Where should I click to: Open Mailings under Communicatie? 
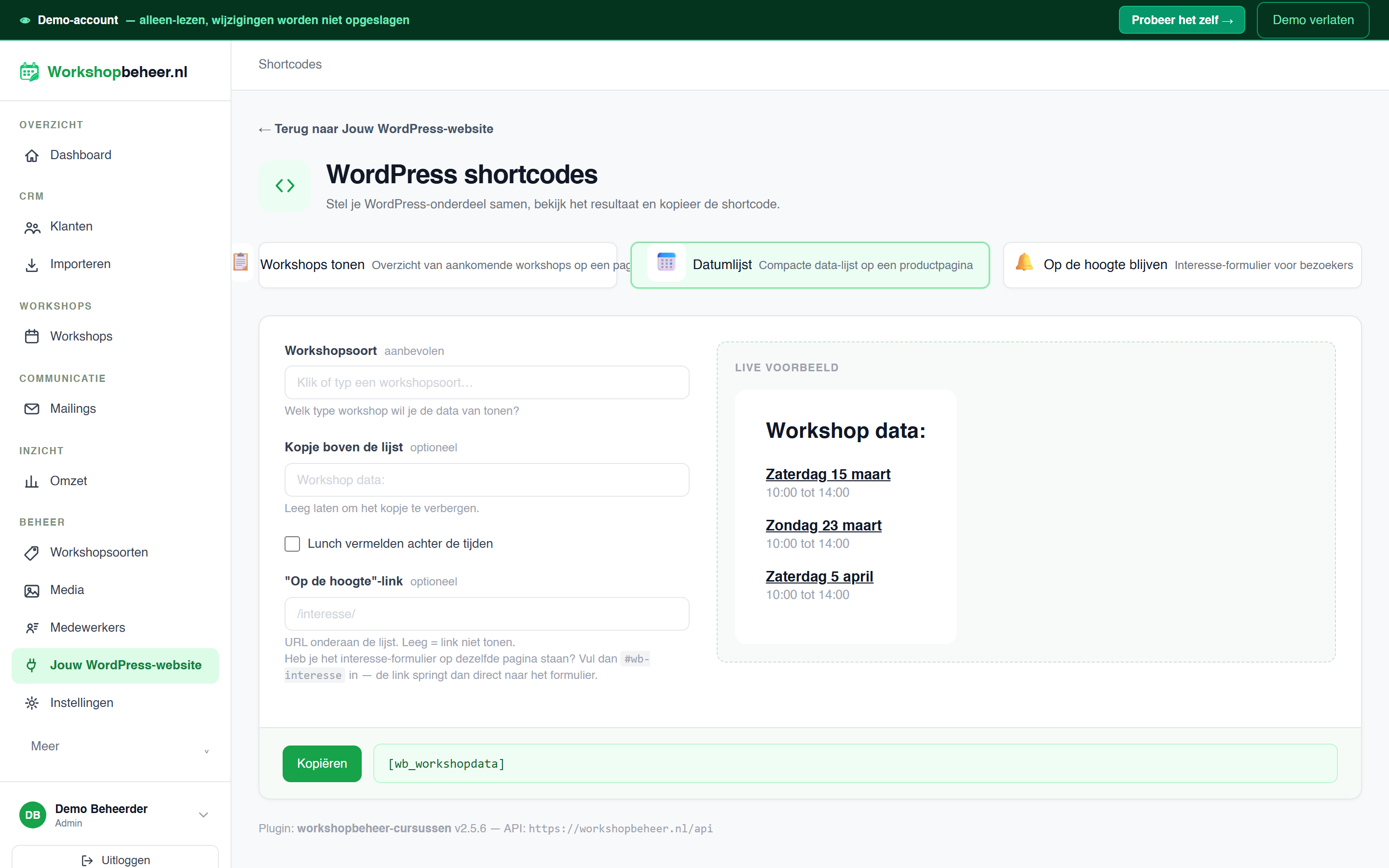click(x=115, y=408)
